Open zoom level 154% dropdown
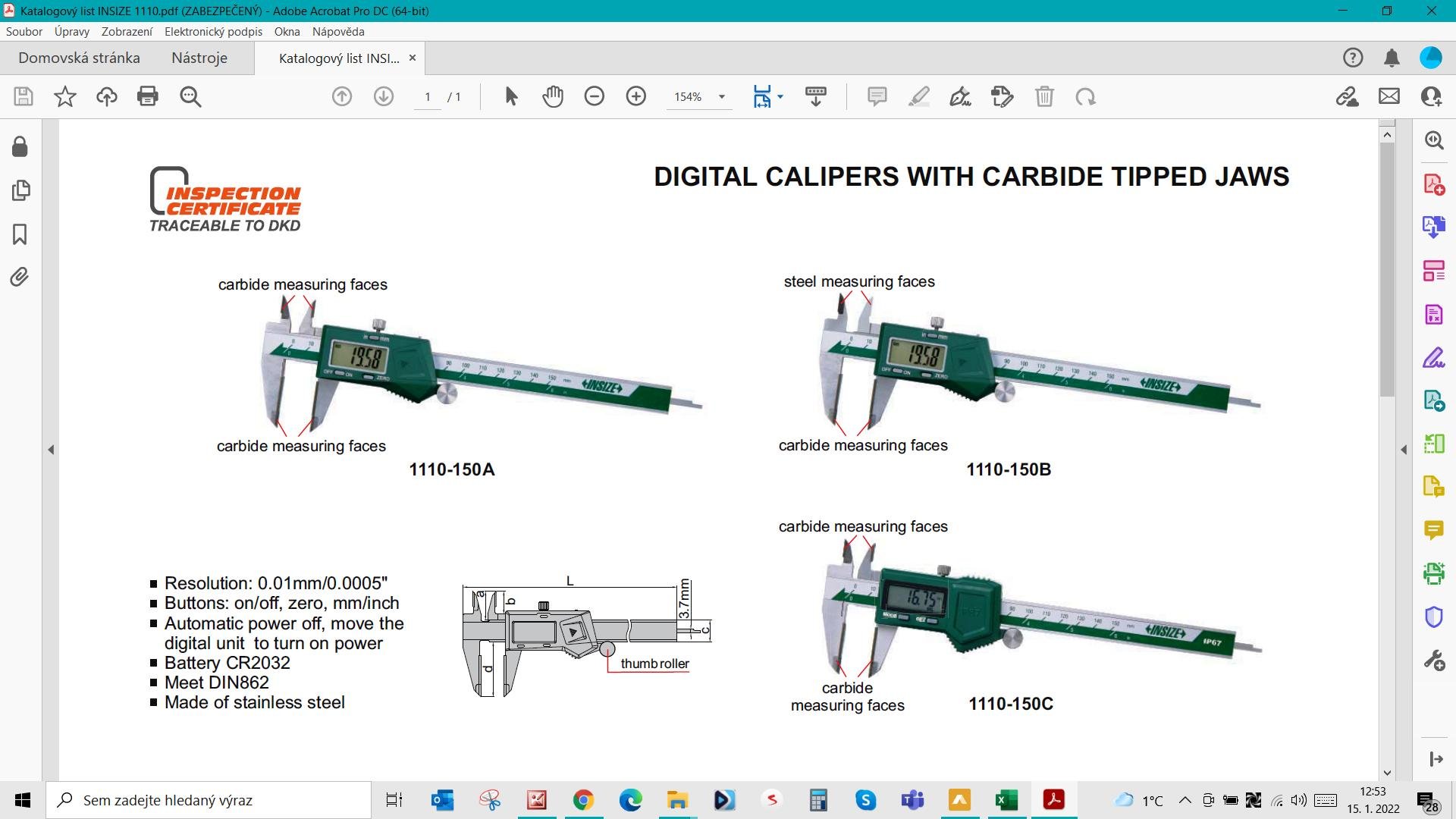 [722, 96]
